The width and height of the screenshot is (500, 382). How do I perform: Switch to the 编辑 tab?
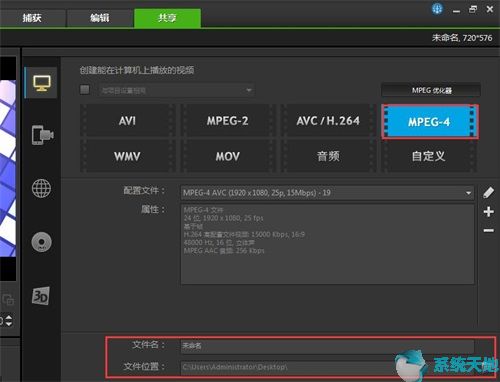(x=99, y=18)
